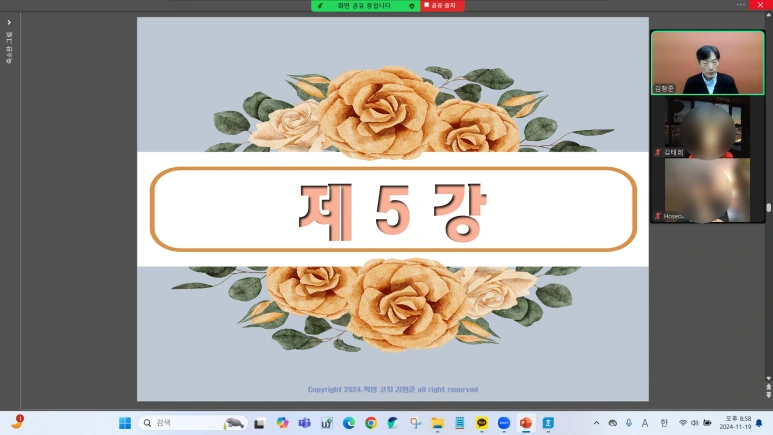This screenshot has height=435, width=773.
Task: Go to previous slide using double-arrow up
Action: coord(769,387)
